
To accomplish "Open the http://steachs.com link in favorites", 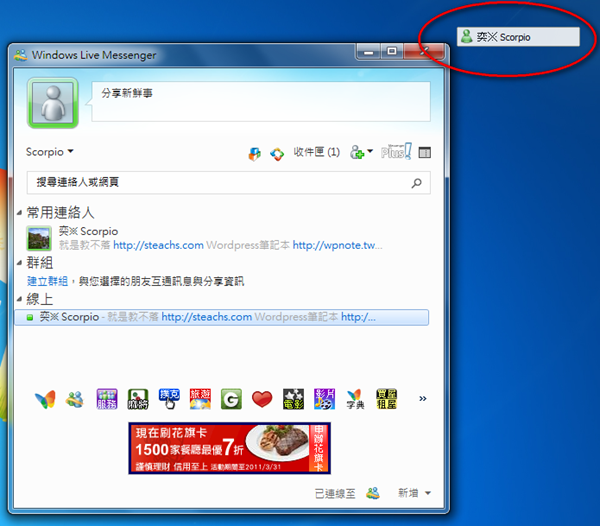I will click(158, 245).
